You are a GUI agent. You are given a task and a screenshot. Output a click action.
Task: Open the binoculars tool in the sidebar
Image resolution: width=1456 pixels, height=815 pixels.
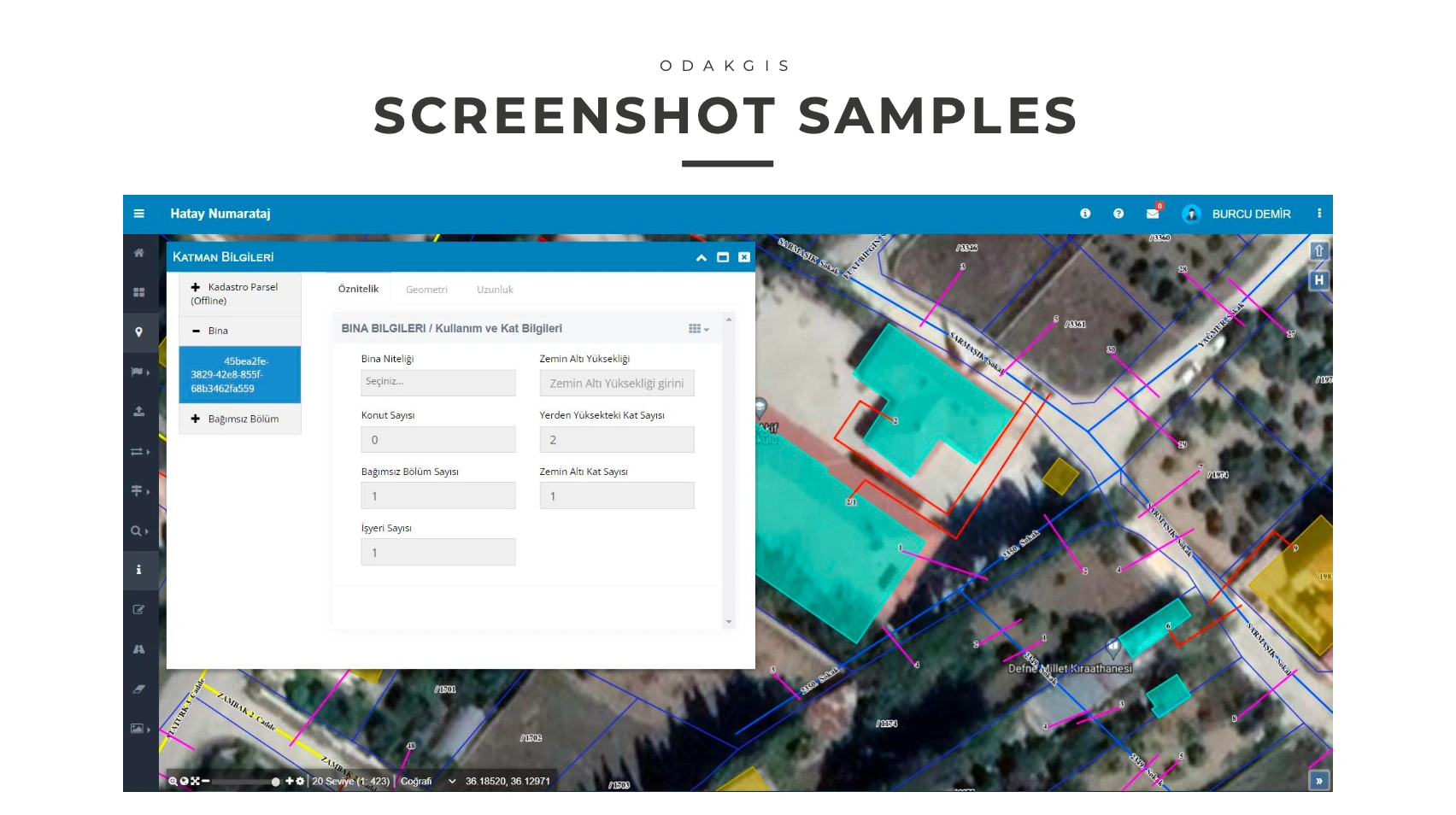[138, 649]
